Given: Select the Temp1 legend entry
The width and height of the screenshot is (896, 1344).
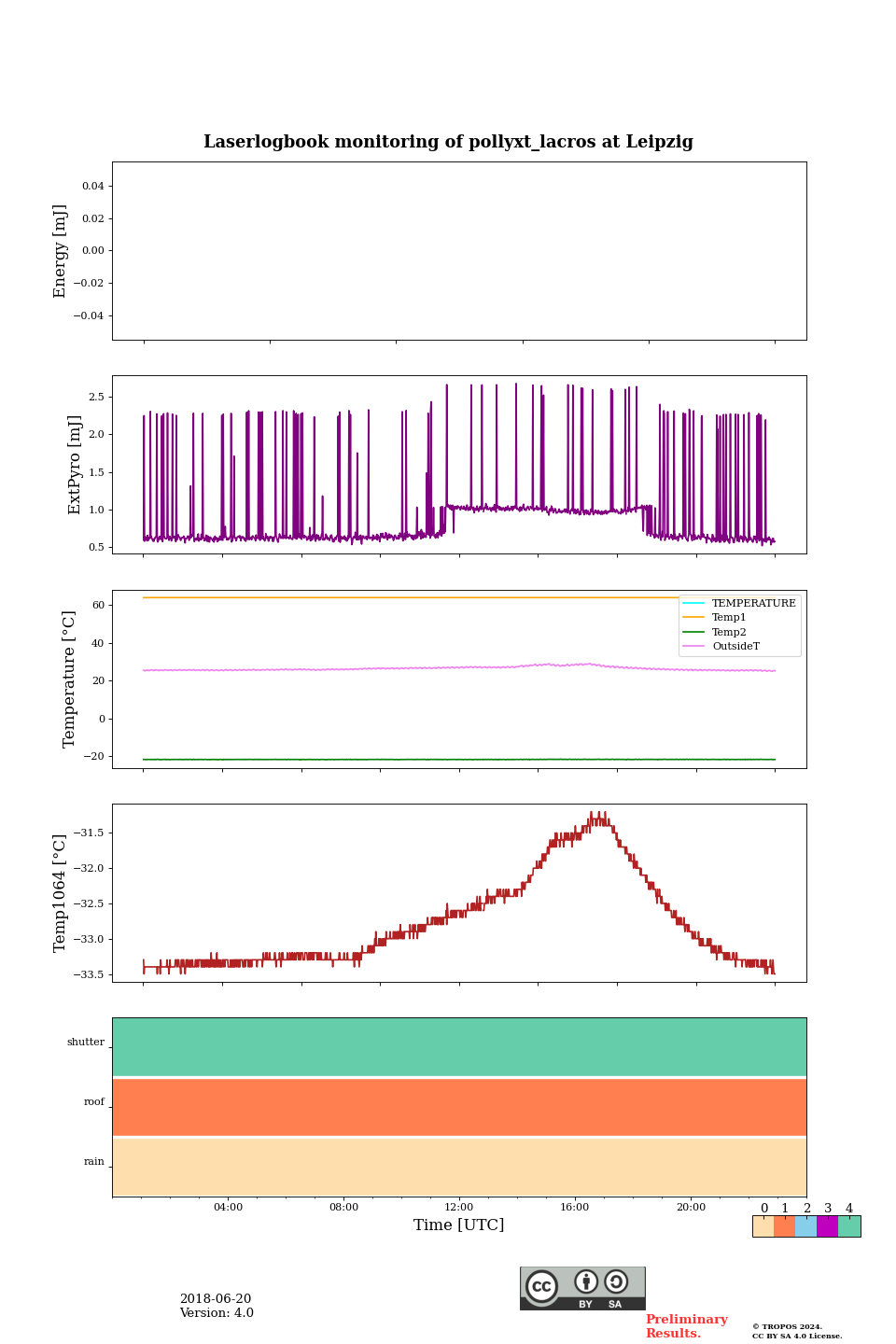Looking at the screenshot, I should pos(715,617).
